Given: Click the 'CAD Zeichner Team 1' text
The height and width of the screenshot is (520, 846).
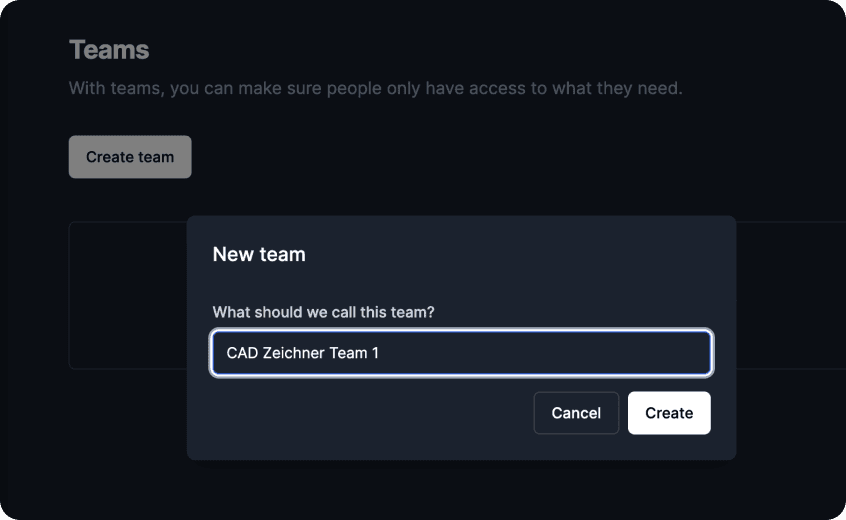Looking at the screenshot, I should [303, 353].
